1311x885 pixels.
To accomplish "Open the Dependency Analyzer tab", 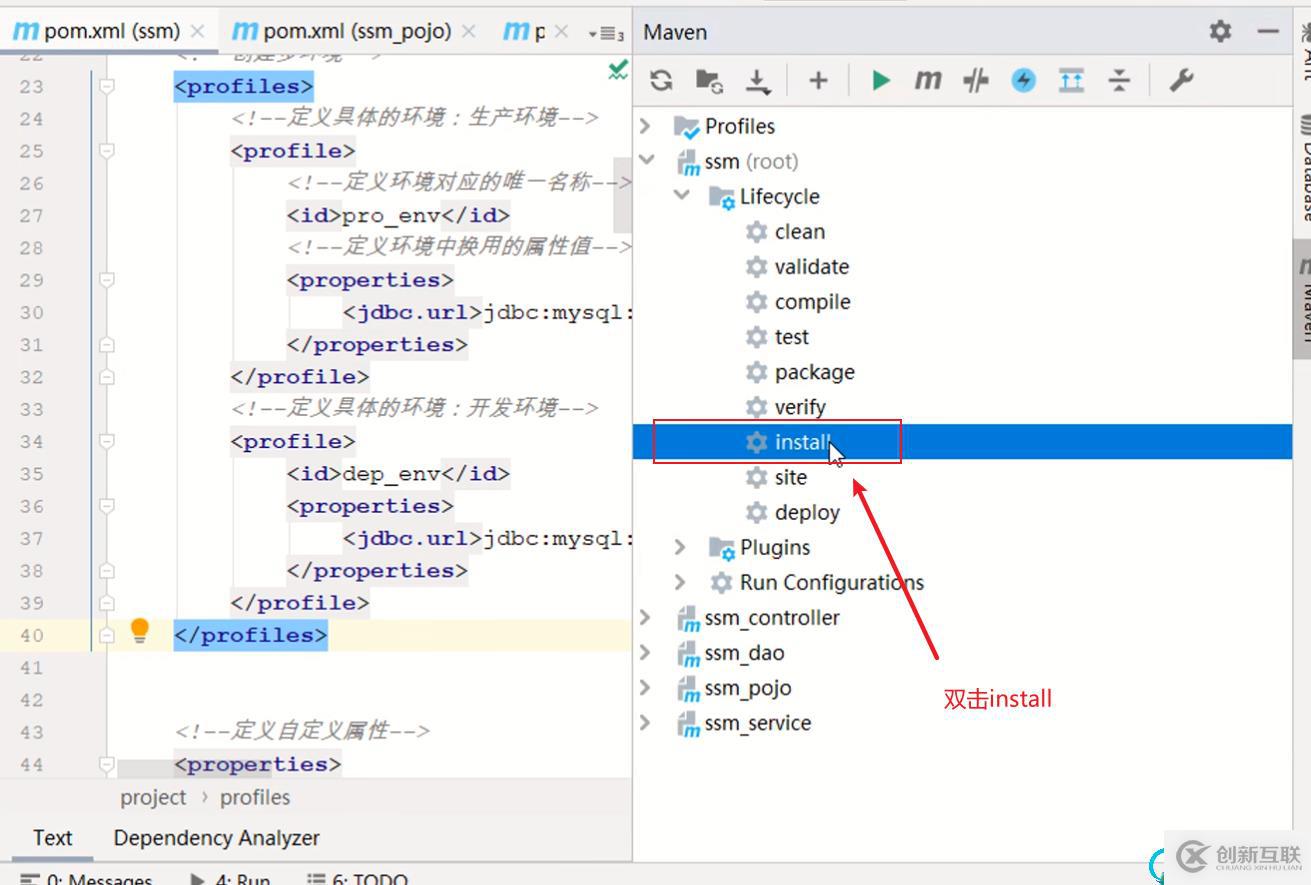I will pos(216,838).
